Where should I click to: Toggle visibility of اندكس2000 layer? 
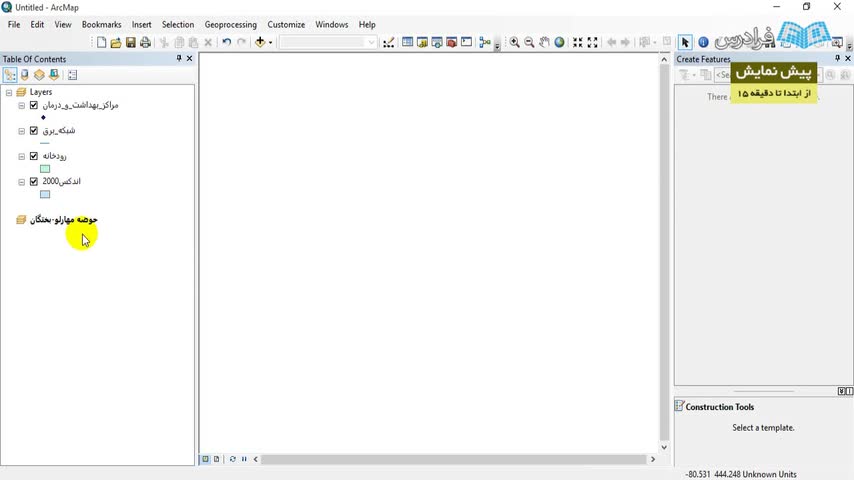34,181
